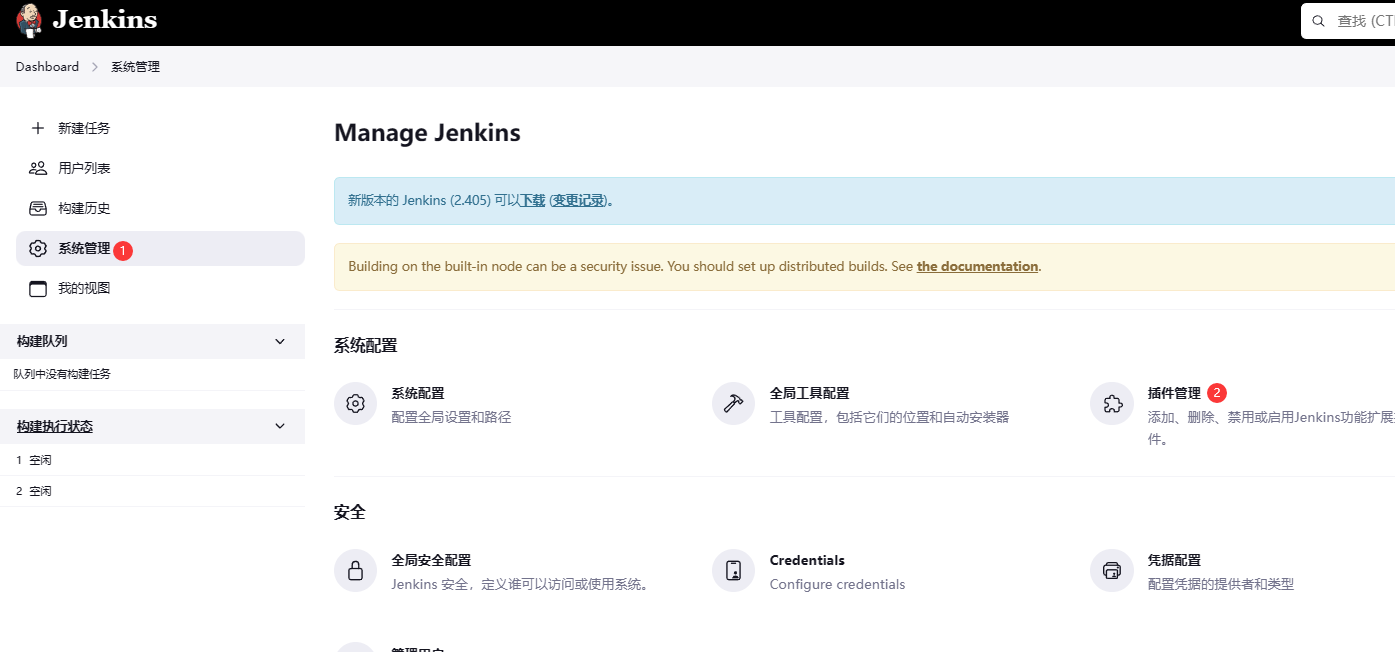The height and width of the screenshot is (652, 1395).
Task: Click the 下载 link for new Jenkins
Action: click(532, 200)
